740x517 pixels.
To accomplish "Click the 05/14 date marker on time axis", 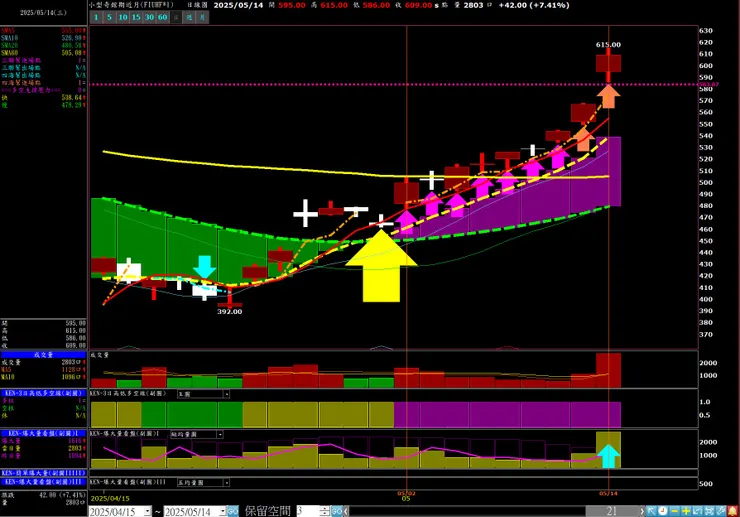I will [x=608, y=493].
